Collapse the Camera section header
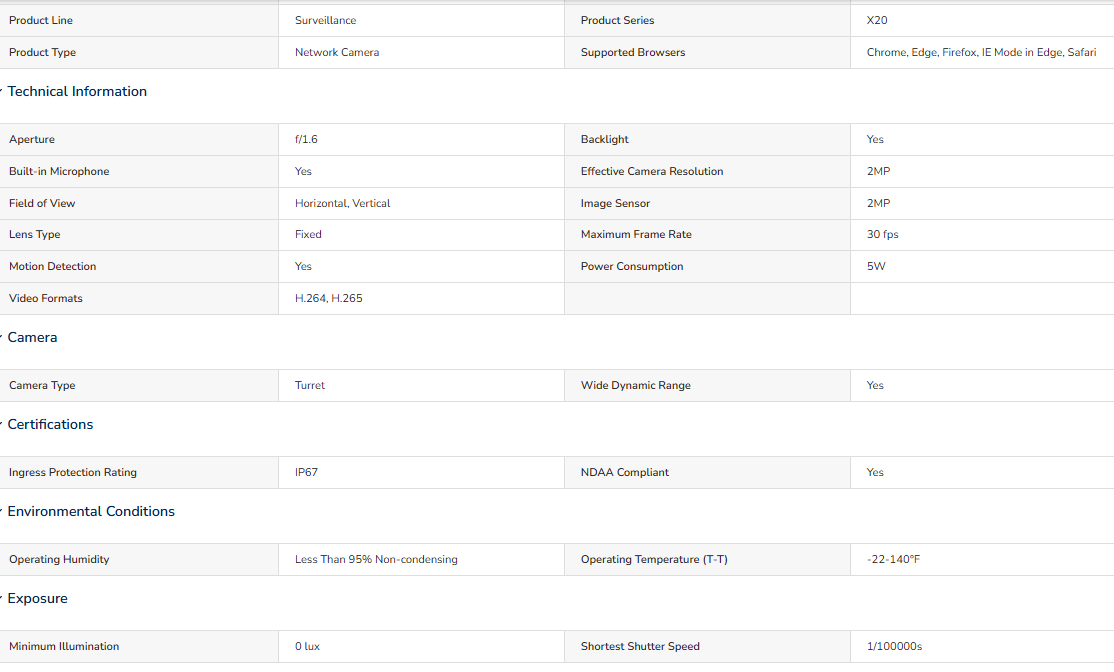This screenshot has height=672, width=1114. pos(32,337)
